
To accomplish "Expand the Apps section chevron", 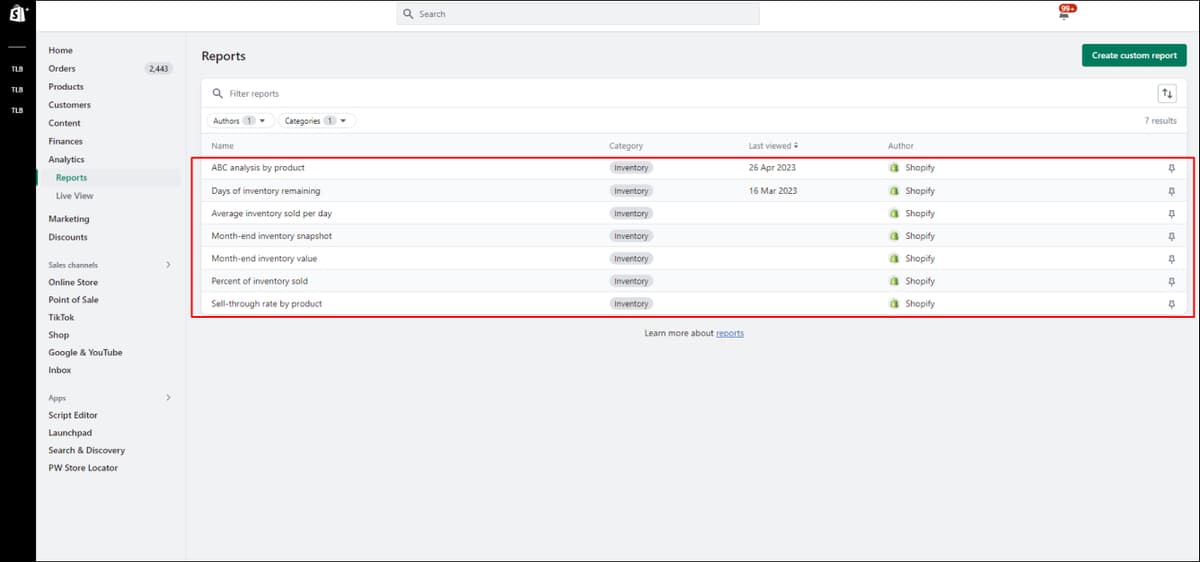I will (168, 398).
